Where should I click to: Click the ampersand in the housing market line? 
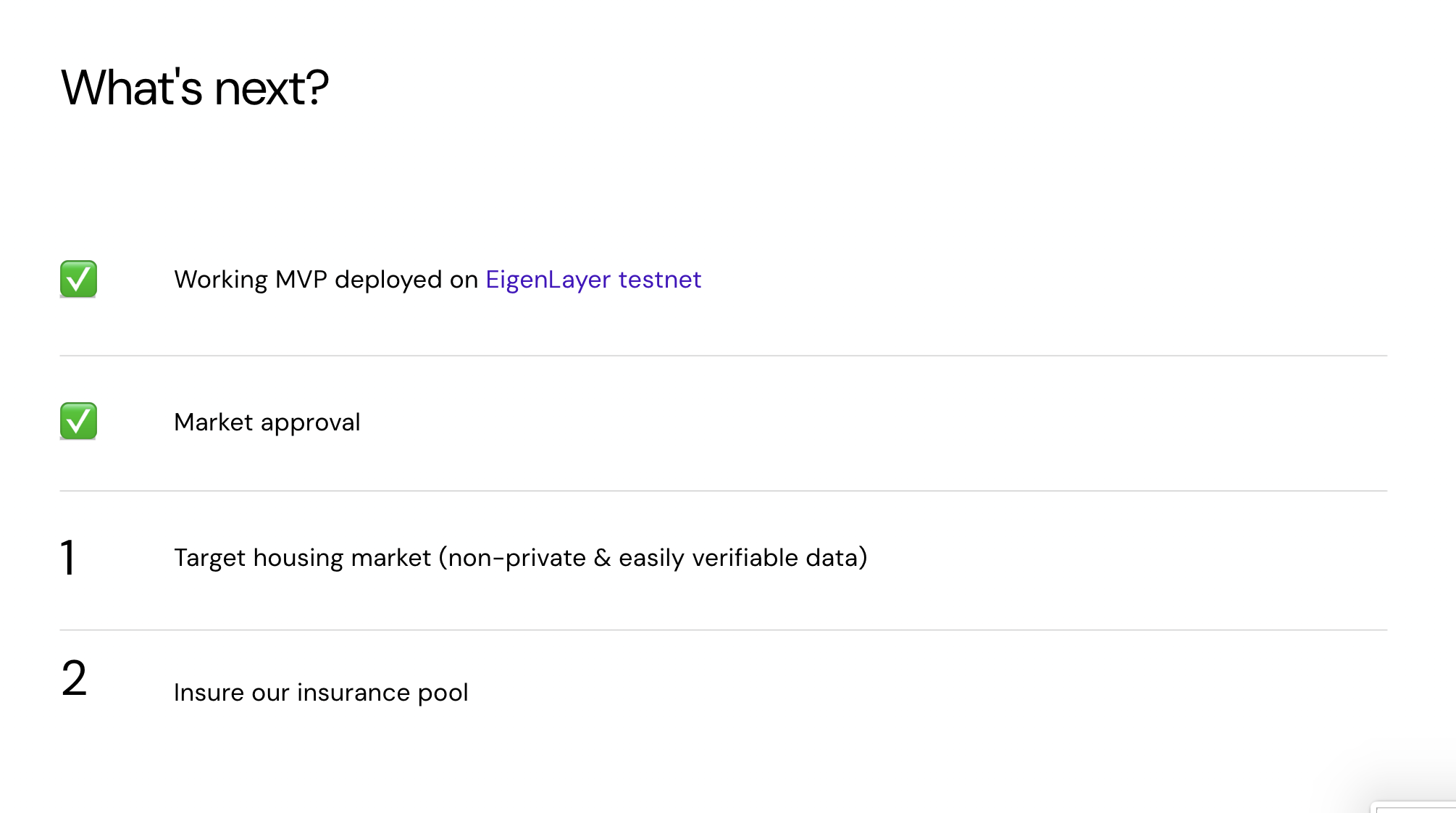602,558
